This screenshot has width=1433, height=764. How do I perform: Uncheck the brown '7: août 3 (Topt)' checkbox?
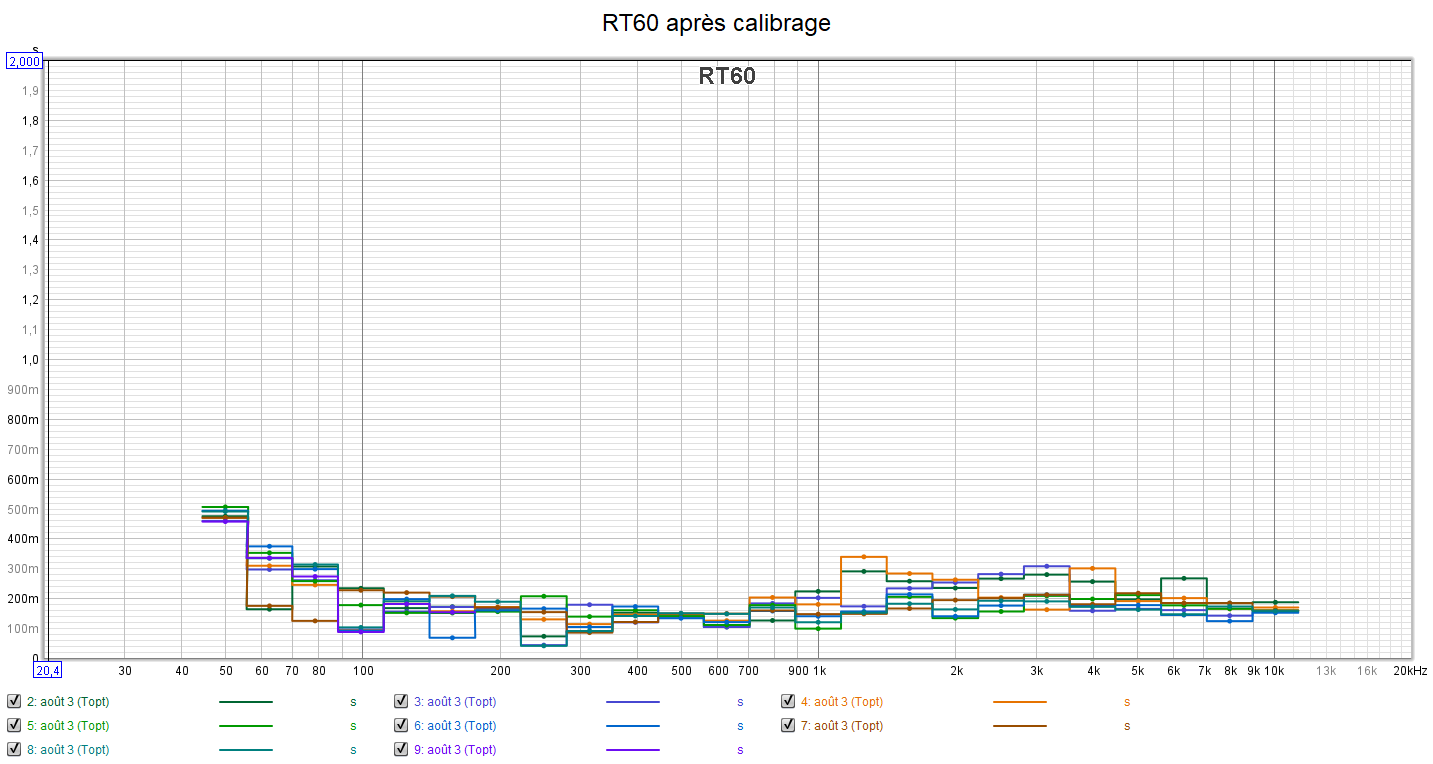[x=788, y=726]
